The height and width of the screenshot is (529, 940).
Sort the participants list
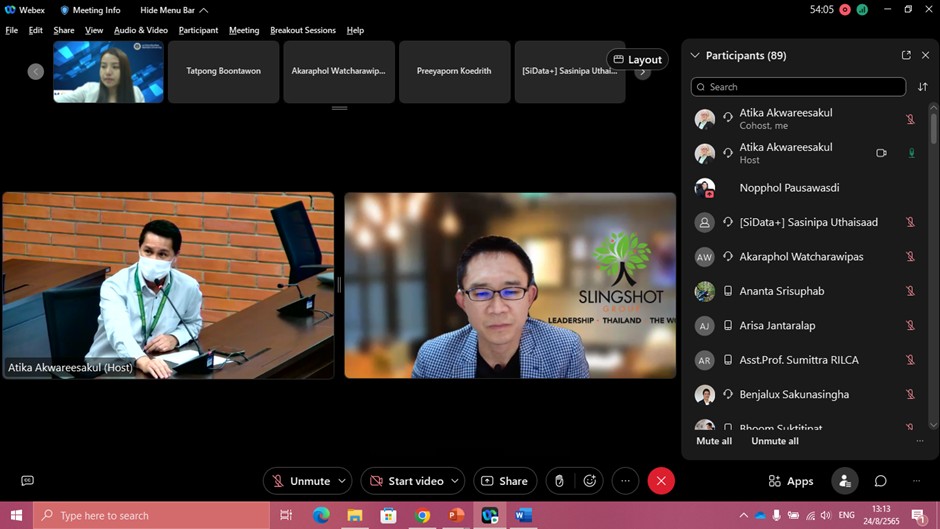coord(923,87)
